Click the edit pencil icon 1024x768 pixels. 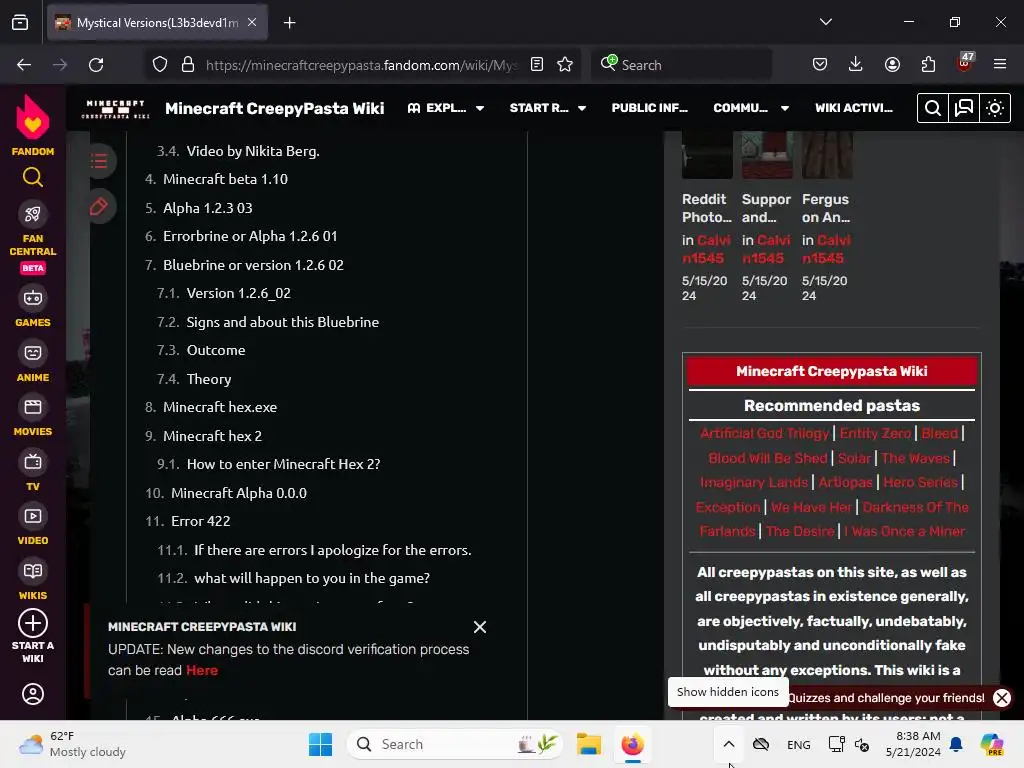point(99,206)
